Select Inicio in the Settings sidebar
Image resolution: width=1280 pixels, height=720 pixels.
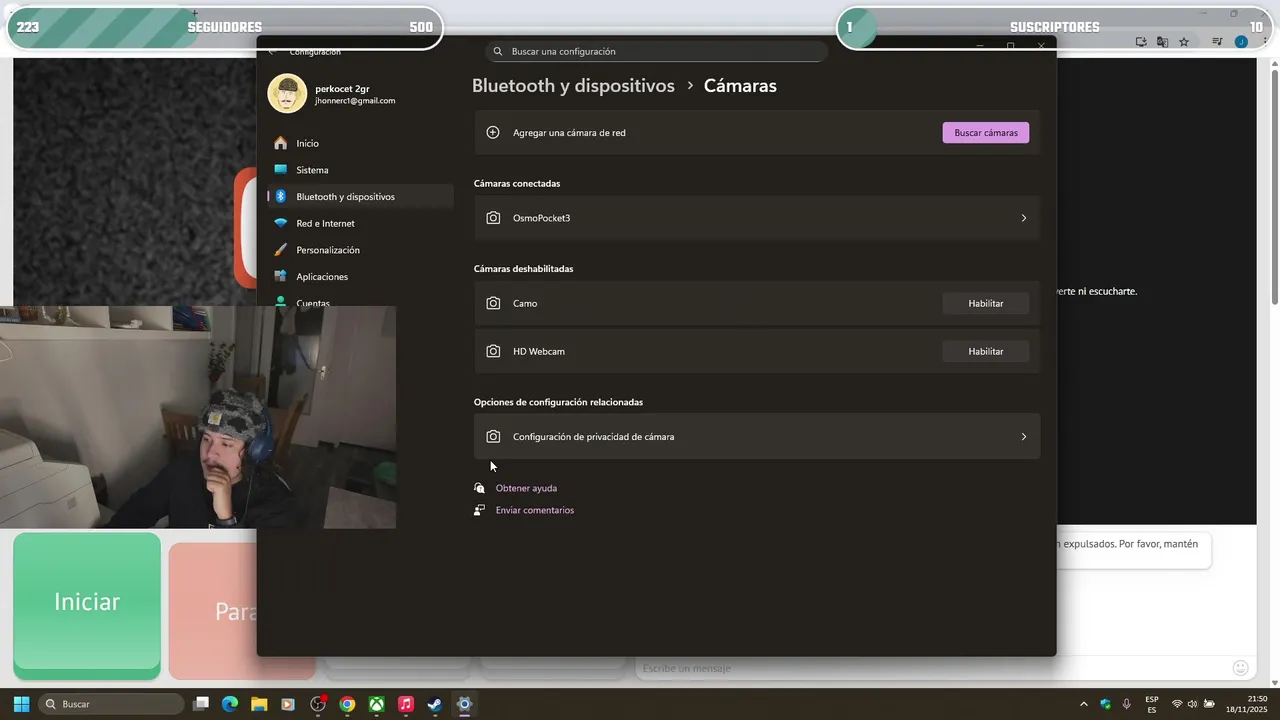361,143
